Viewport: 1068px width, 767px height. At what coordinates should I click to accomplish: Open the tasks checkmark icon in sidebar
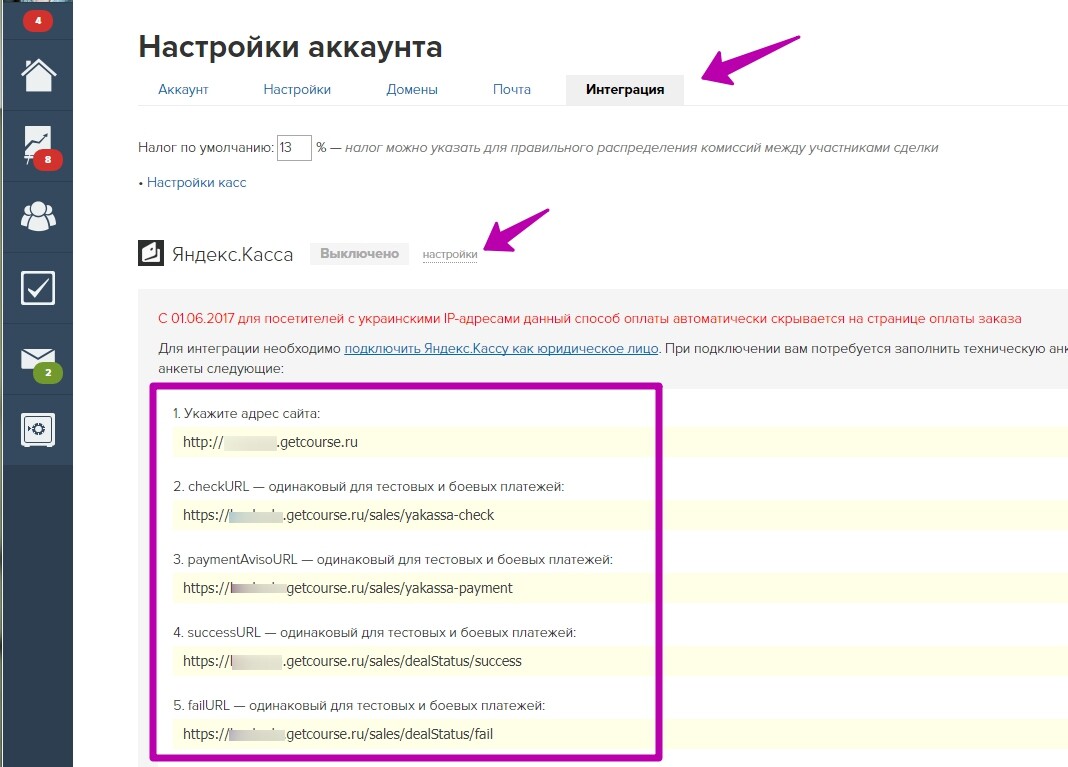(38, 287)
